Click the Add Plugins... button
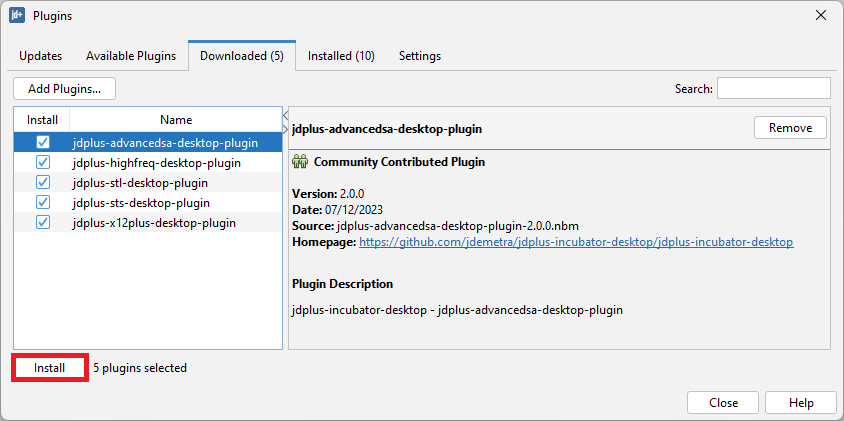The image size is (844, 421). pyautogui.click(x=65, y=89)
